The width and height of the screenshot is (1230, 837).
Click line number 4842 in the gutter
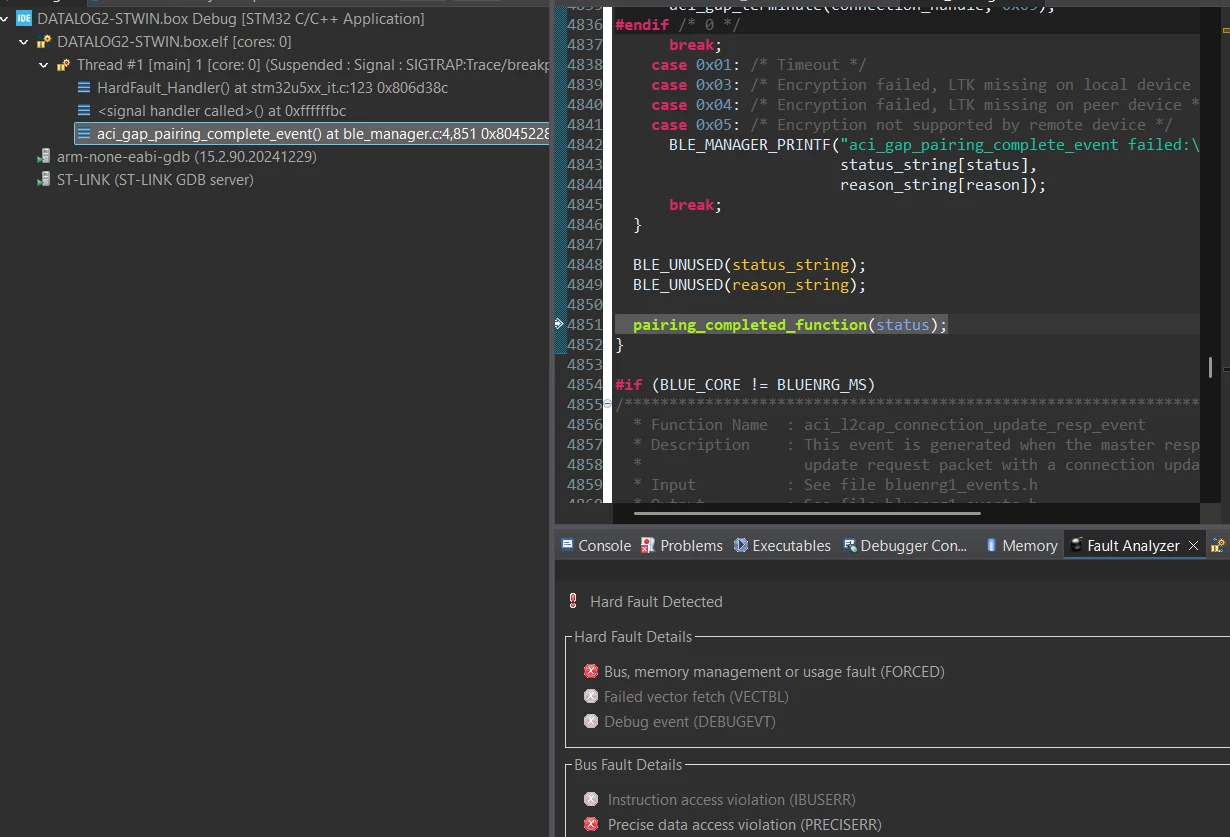tap(584, 144)
